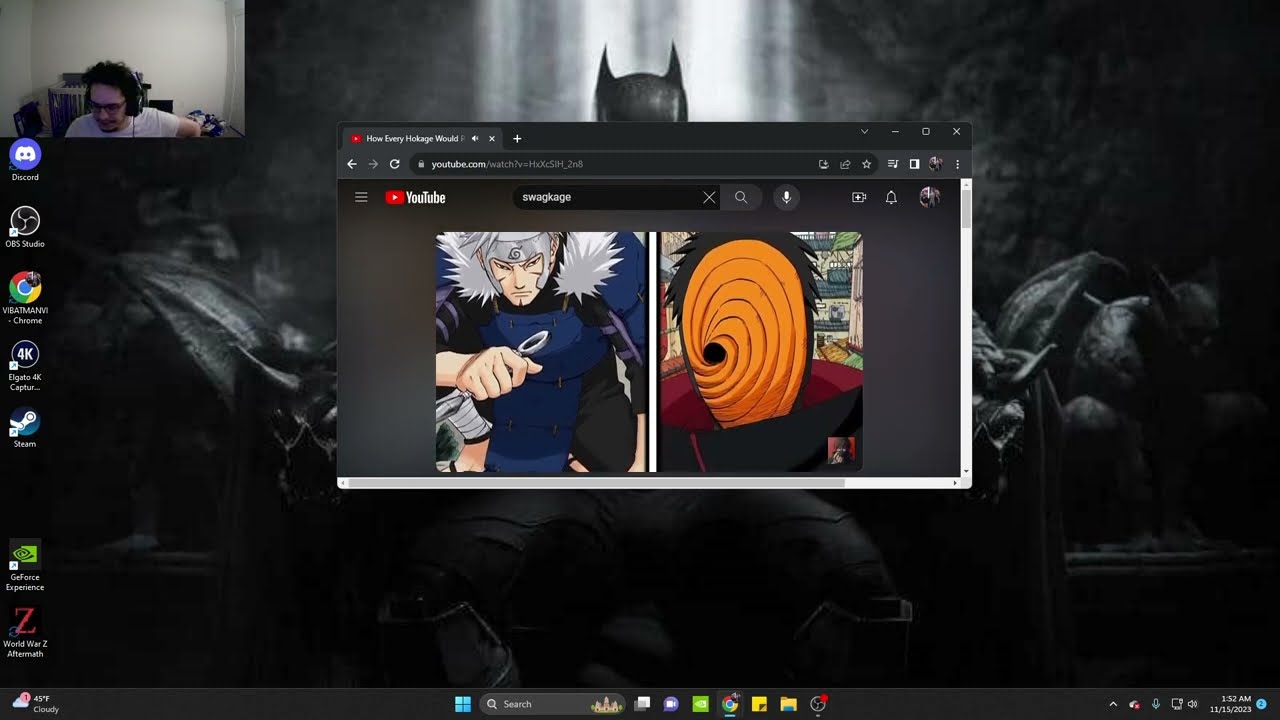The height and width of the screenshot is (720, 1280).
Task: Open the Discord desktop shortcut
Action: click(x=25, y=160)
